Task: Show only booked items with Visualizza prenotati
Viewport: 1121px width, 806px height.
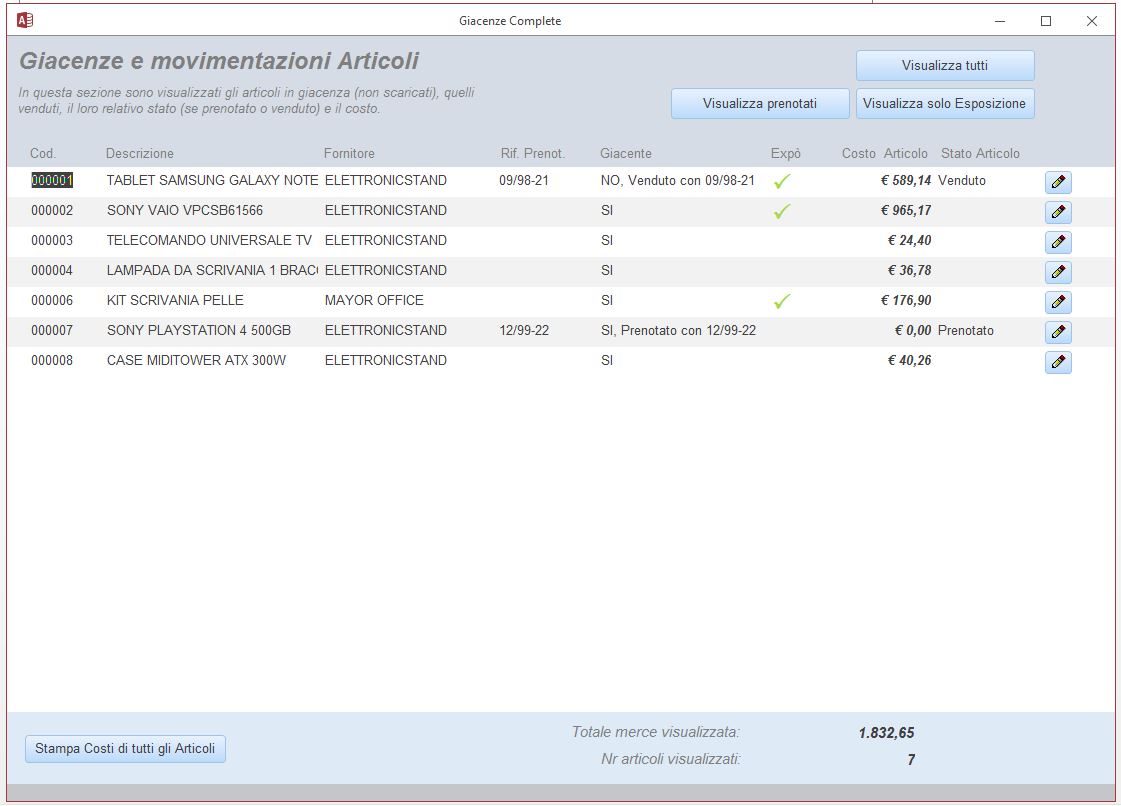Action: click(760, 104)
